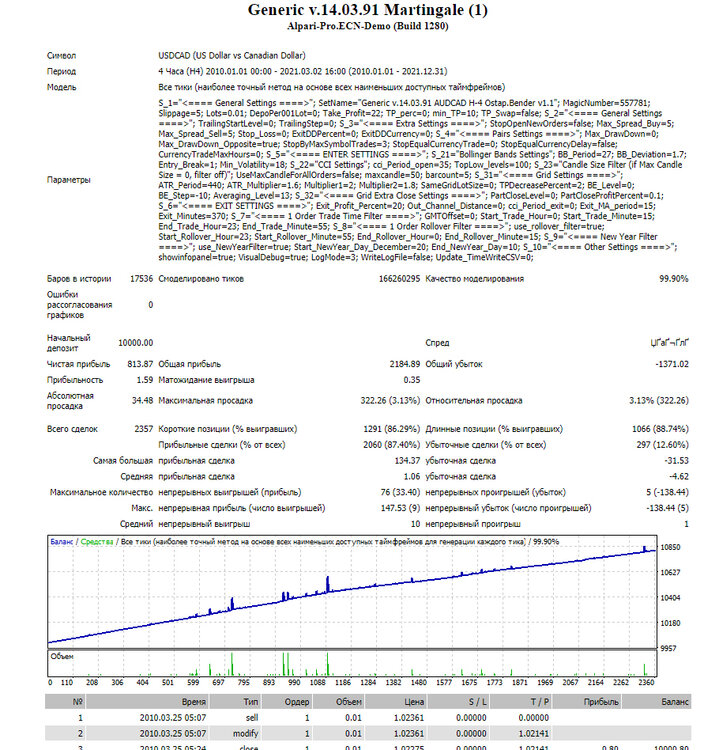Click the maximal drawdown value 322.26 (3.13%)
The width and height of the screenshot is (704, 750).
click(390, 400)
